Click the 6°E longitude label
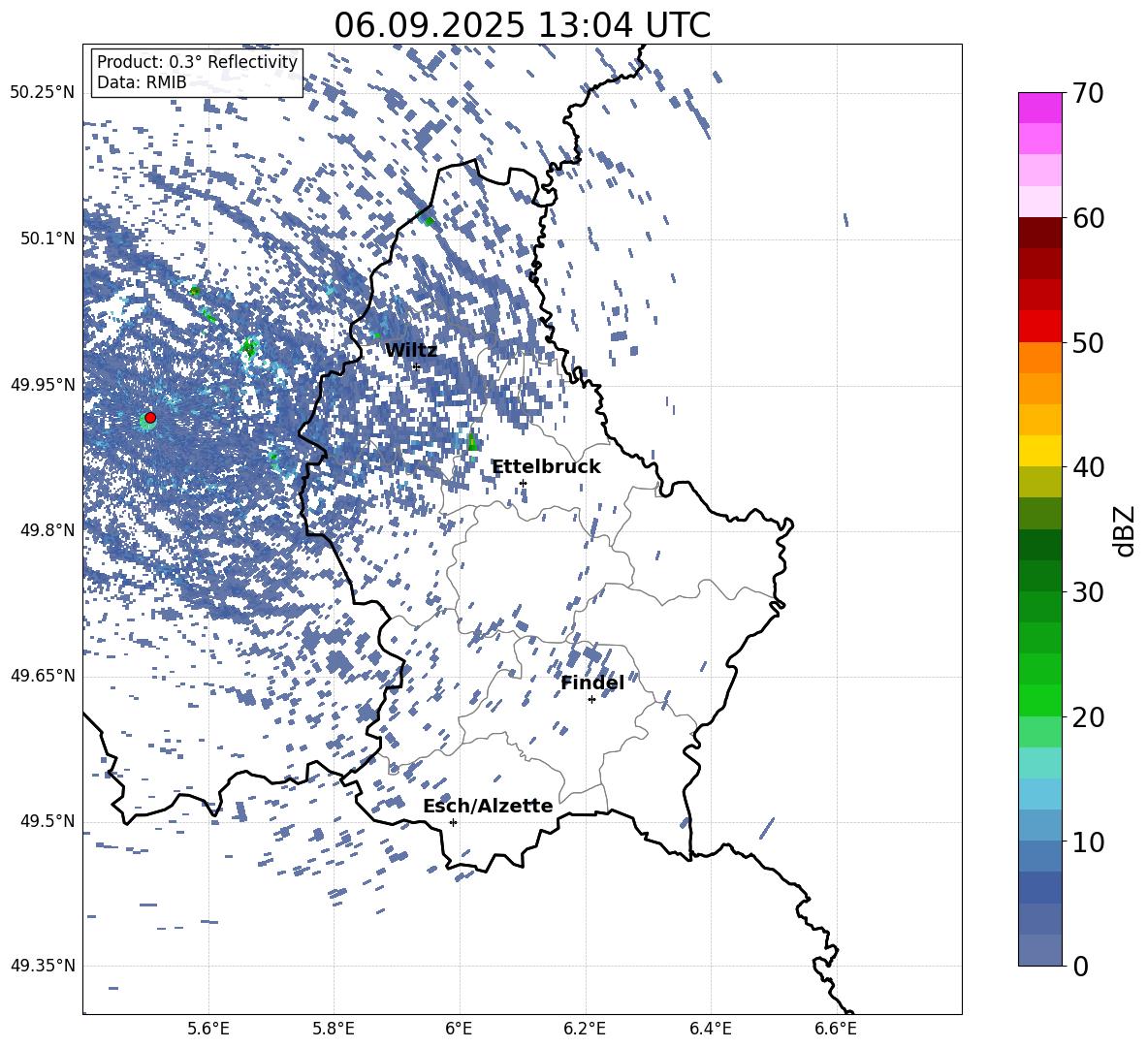 [459, 1030]
